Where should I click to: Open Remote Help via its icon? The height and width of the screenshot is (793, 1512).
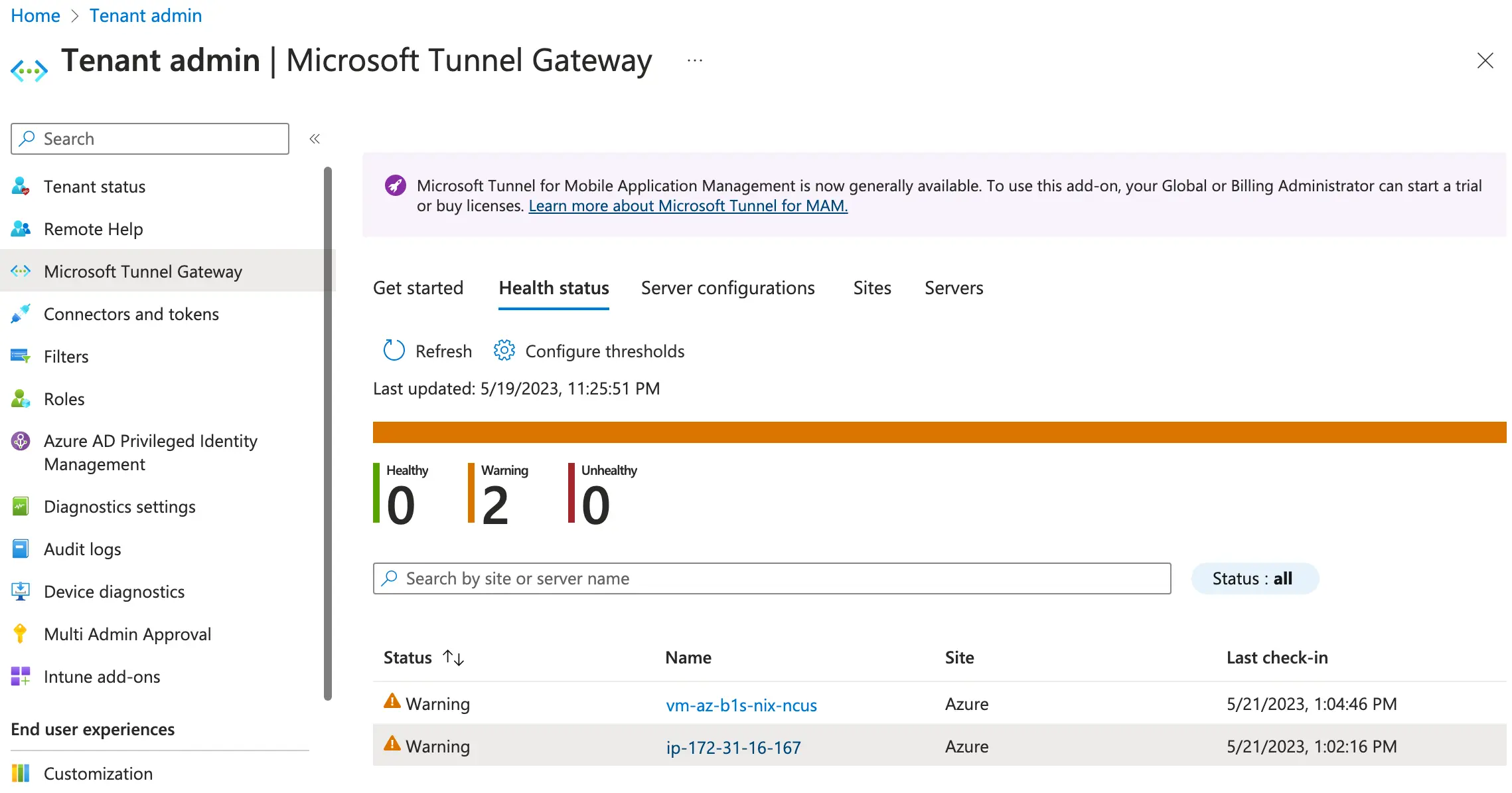21,229
